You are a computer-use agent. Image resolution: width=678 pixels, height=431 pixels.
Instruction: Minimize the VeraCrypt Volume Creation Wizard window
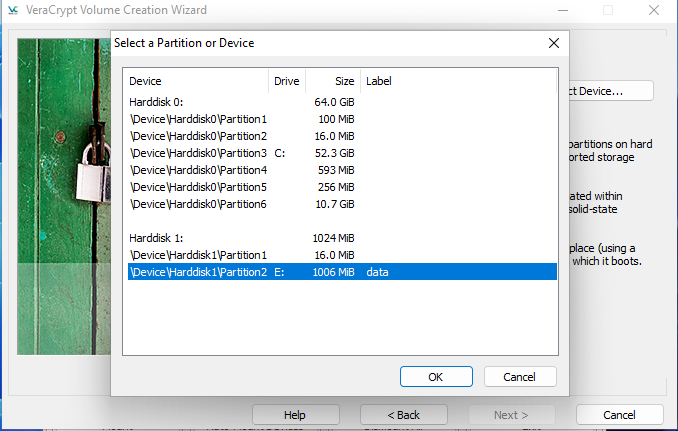(563, 10)
